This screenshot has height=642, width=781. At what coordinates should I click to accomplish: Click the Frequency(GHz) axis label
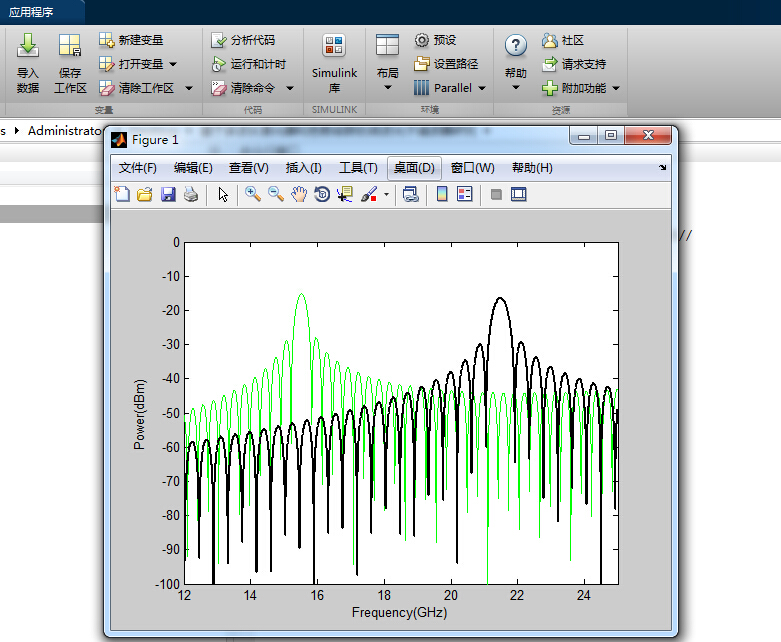tap(399, 612)
